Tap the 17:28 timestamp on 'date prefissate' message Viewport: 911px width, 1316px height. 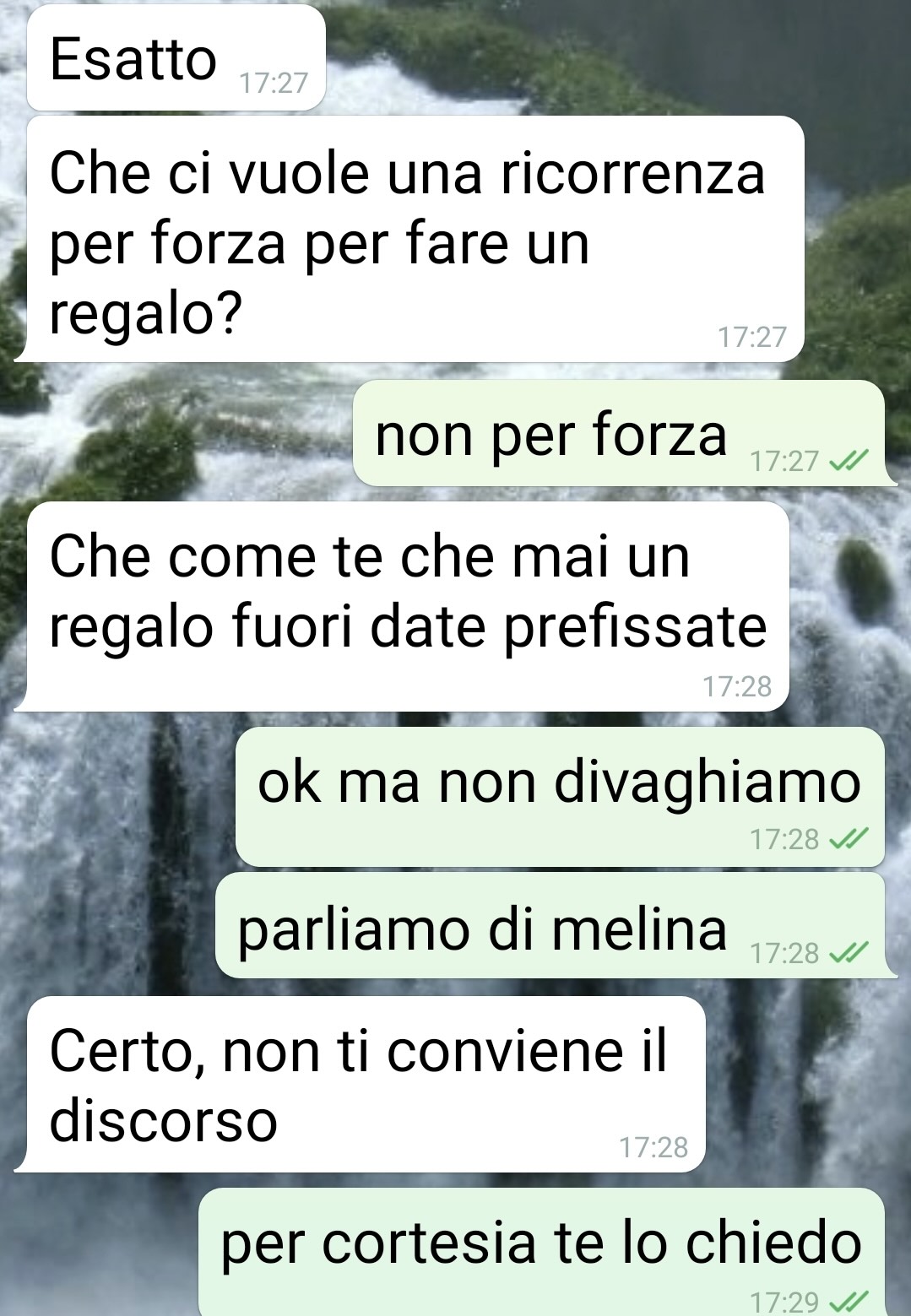pos(737,686)
